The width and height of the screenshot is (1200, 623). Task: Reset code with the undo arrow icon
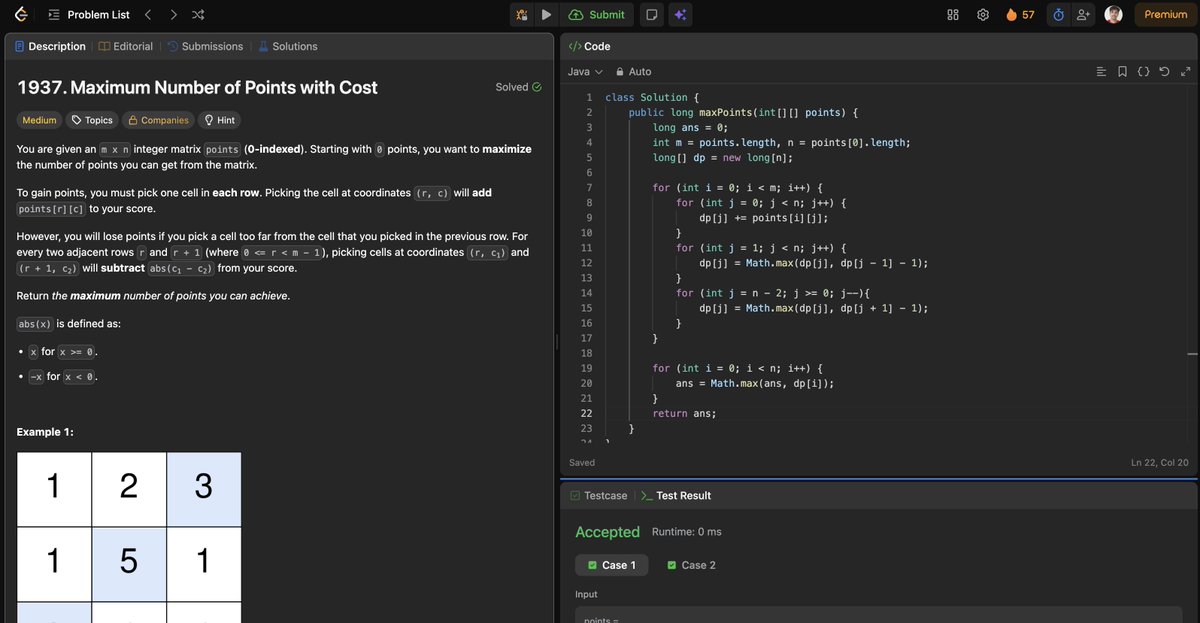point(1165,72)
